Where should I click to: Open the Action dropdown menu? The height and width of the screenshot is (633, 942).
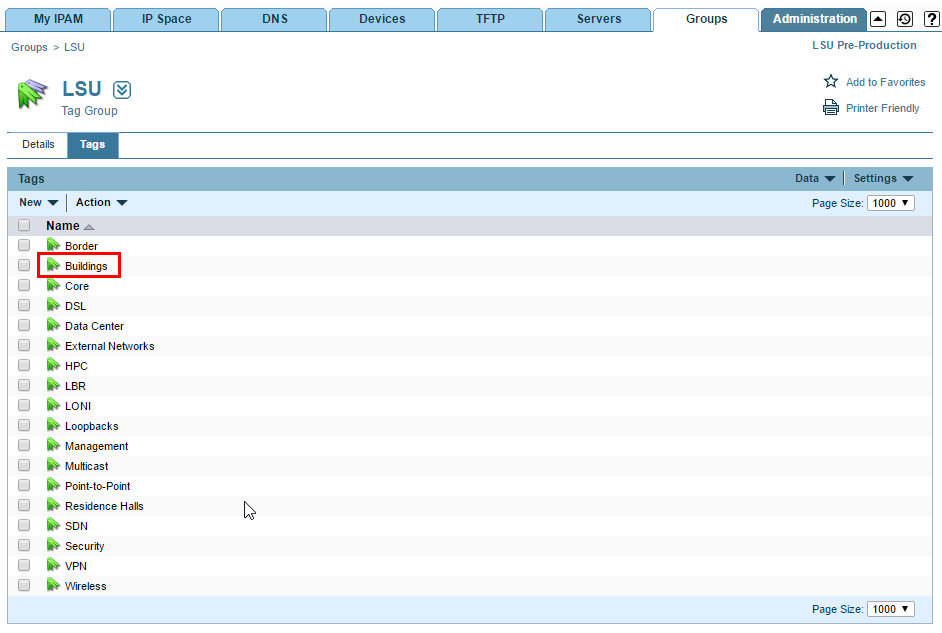pyautogui.click(x=101, y=202)
